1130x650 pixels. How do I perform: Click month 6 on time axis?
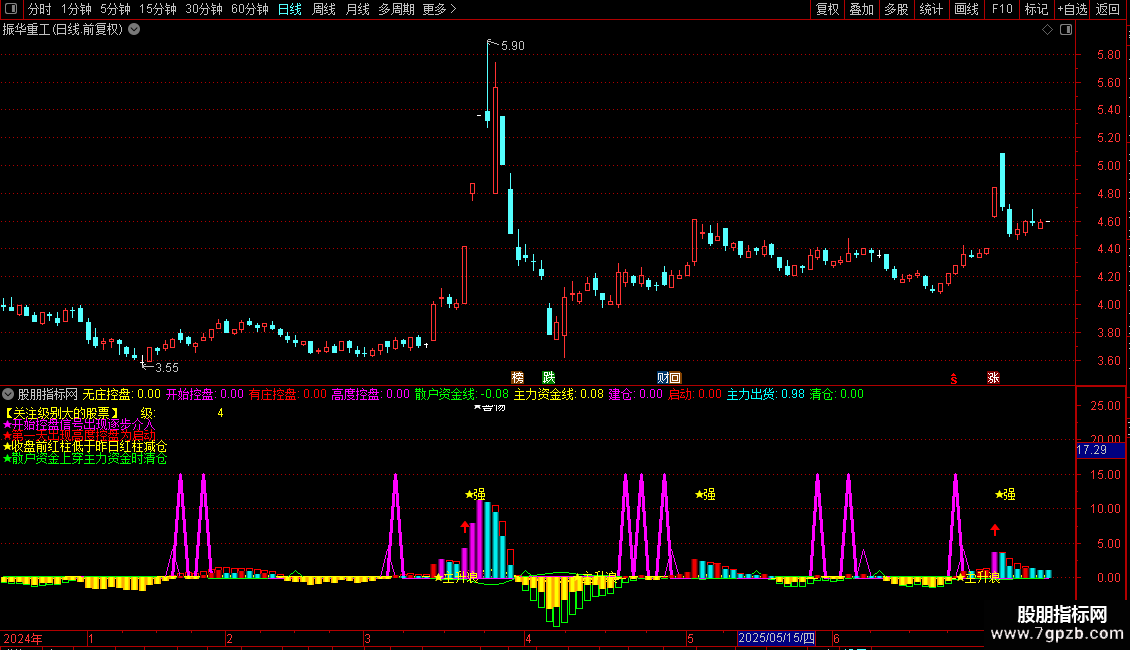click(x=836, y=638)
